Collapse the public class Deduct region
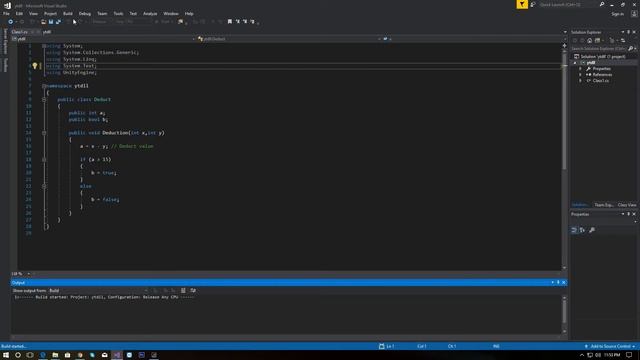The width and height of the screenshot is (640, 360). [x=44, y=100]
